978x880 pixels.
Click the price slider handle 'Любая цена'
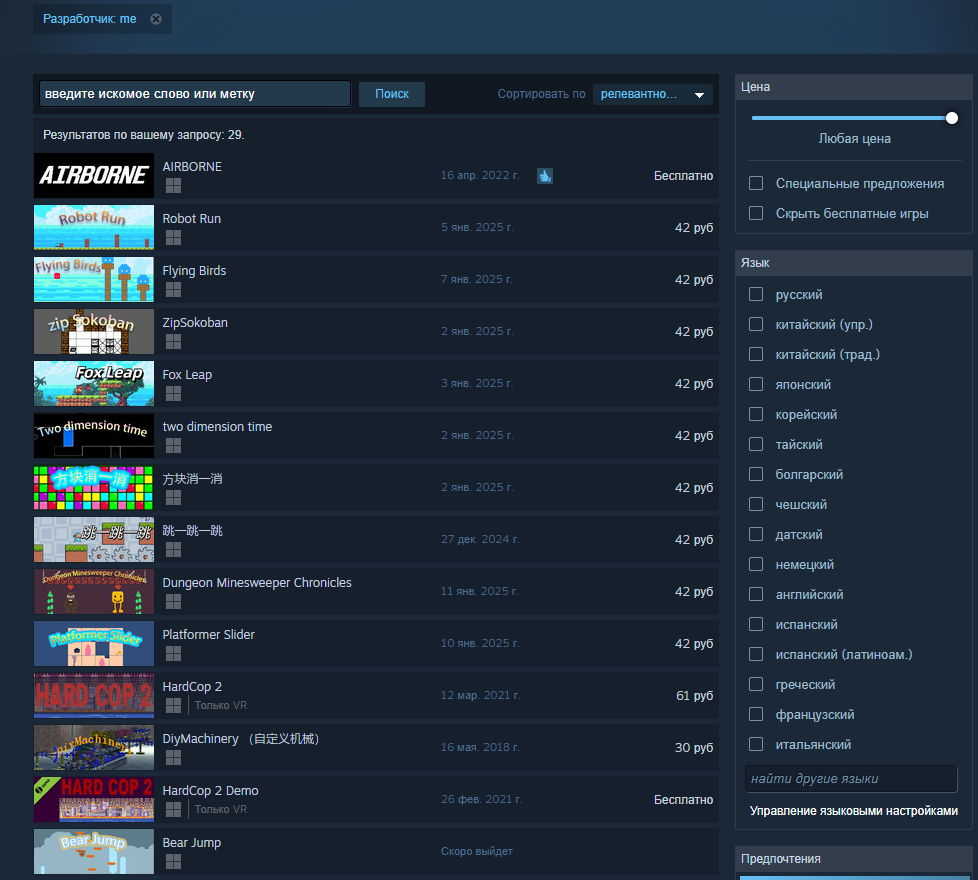[x=952, y=118]
